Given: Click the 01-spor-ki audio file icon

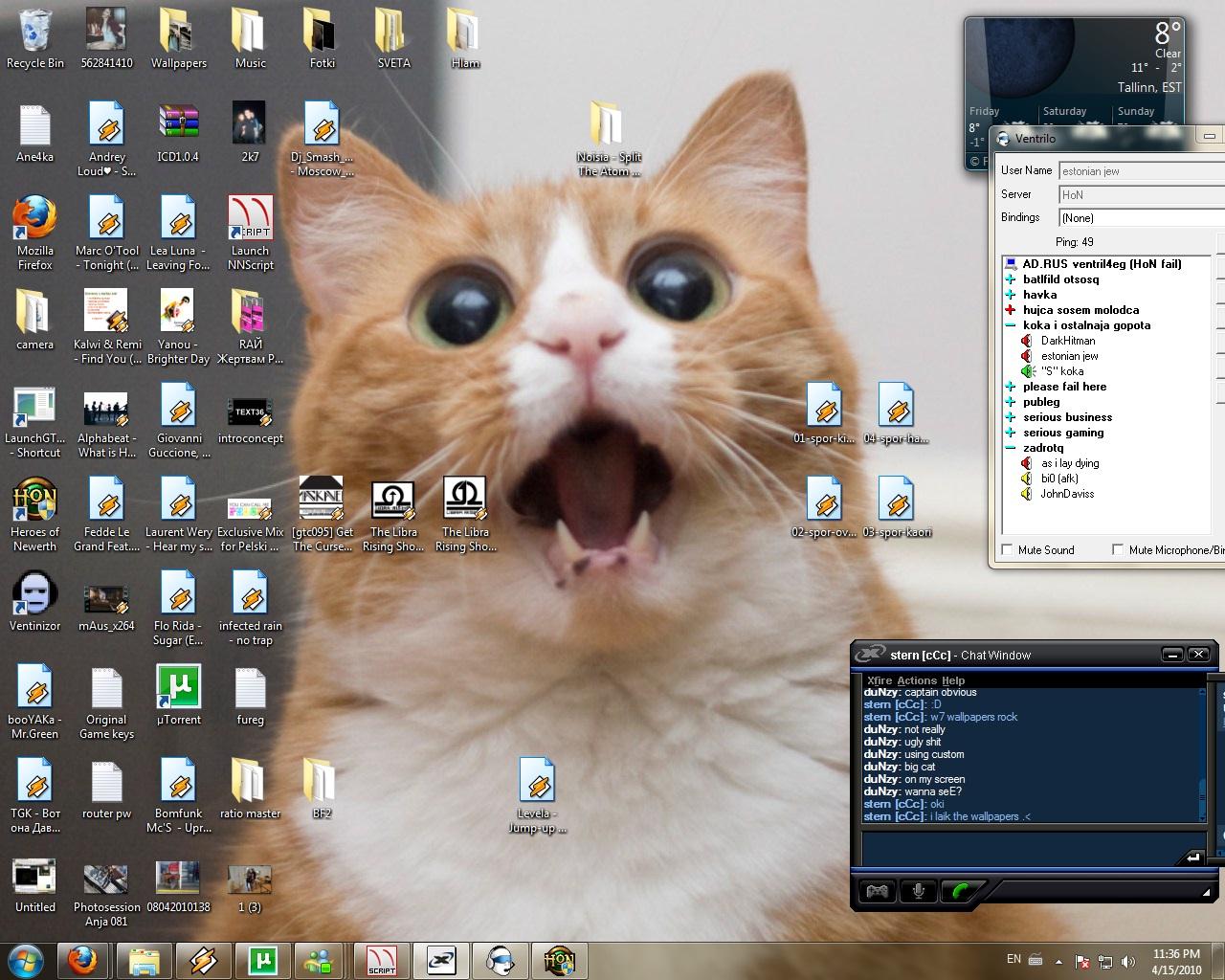Looking at the screenshot, I should pos(824,412).
